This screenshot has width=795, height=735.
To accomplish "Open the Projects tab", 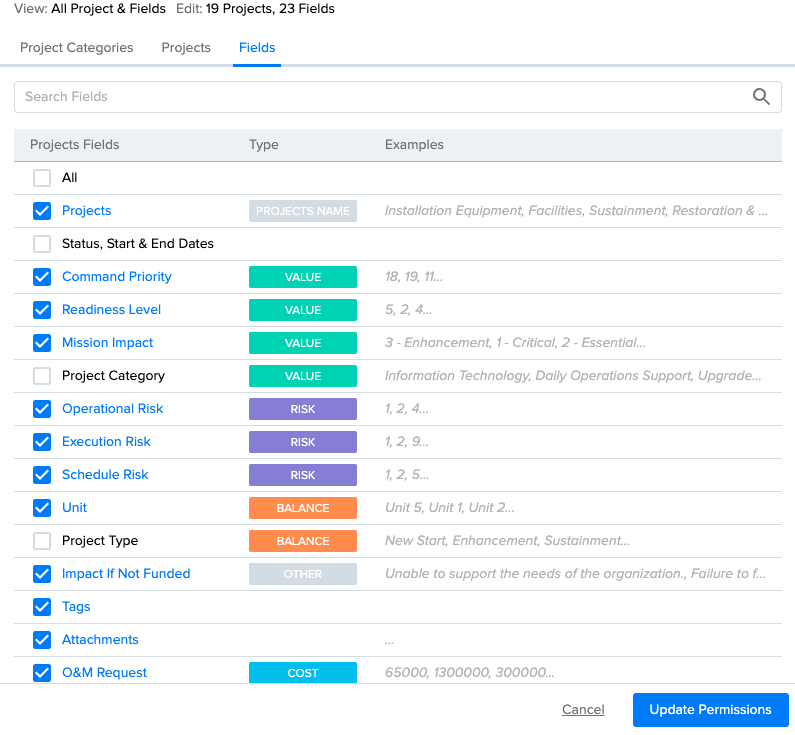I will point(186,48).
